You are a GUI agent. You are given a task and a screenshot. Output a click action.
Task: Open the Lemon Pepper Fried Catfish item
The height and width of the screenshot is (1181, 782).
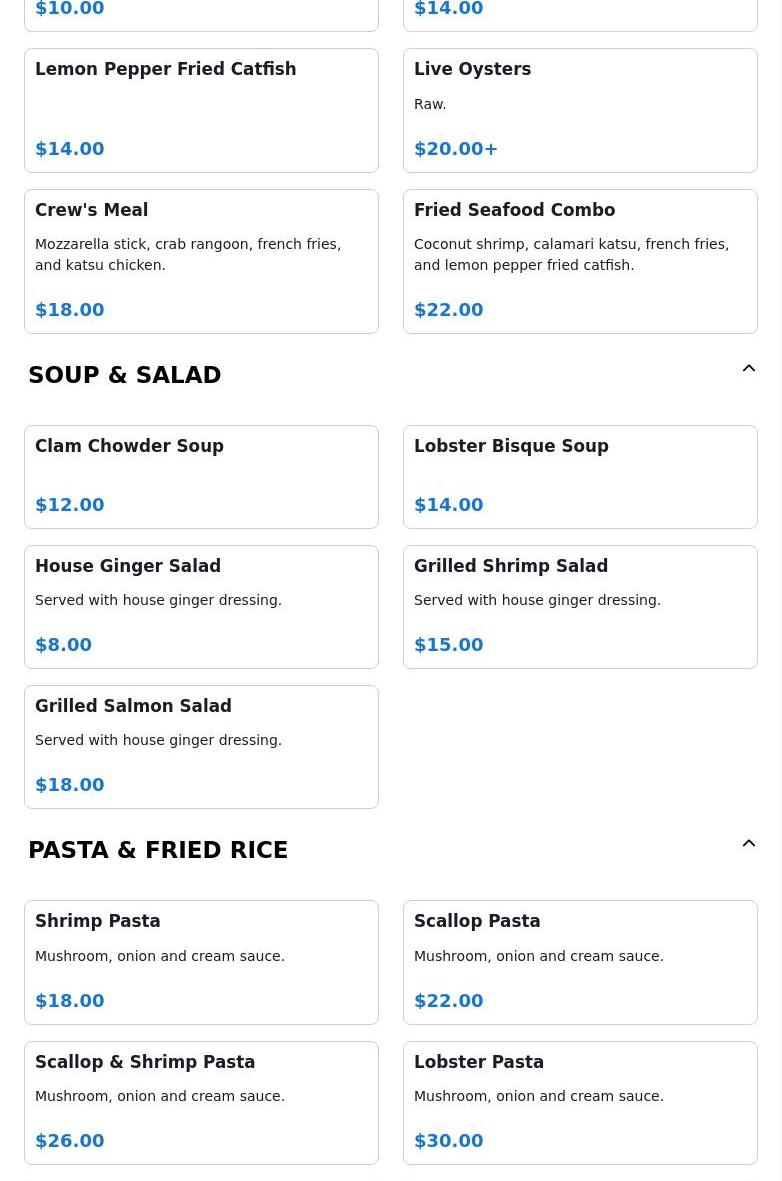(x=201, y=110)
